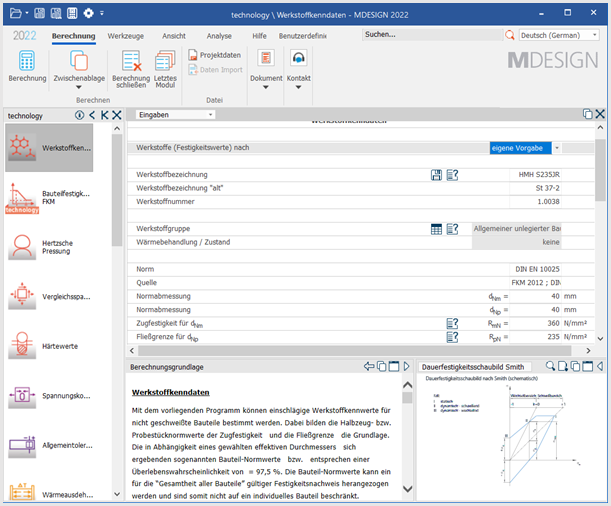Click help icon for Fließgrenze row
The image size is (611, 506).
tap(452, 337)
